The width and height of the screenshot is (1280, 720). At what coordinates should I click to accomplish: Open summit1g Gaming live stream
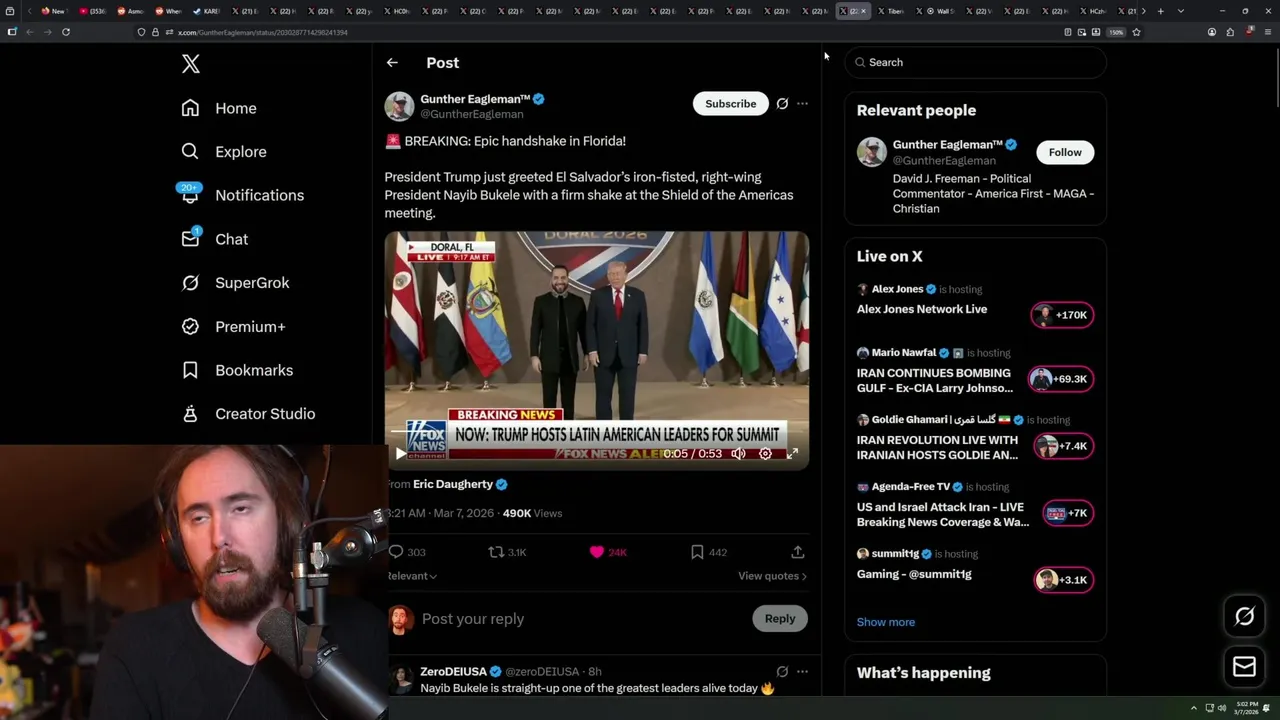coord(914,575)
